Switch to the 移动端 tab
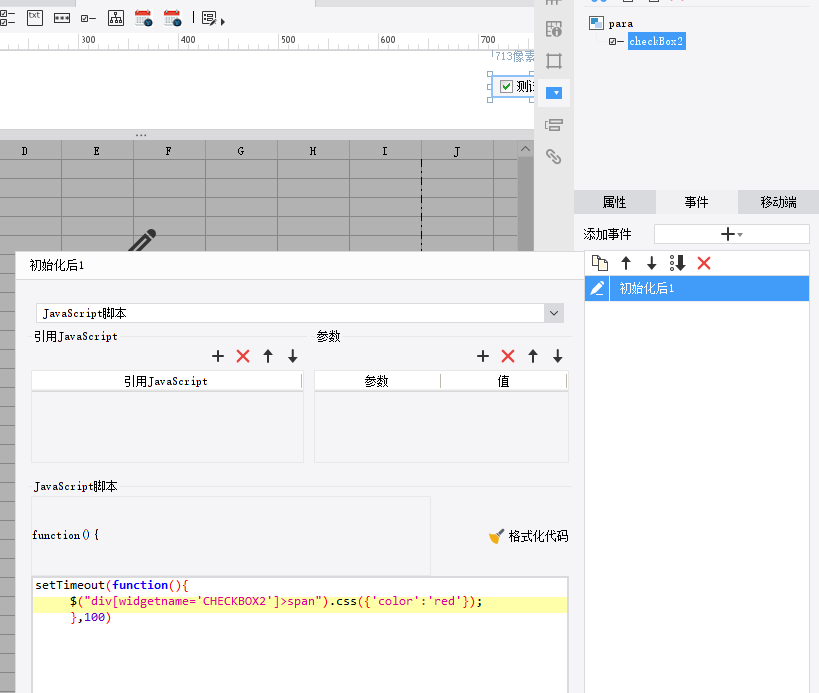 (x=778, y=202)
